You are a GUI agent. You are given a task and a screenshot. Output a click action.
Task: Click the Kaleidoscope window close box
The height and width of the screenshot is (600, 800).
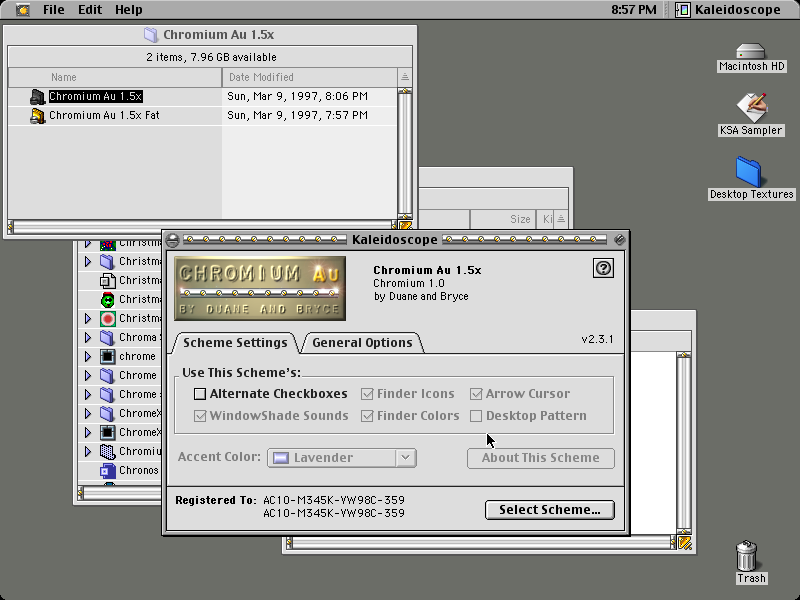[x=172, y=239]
